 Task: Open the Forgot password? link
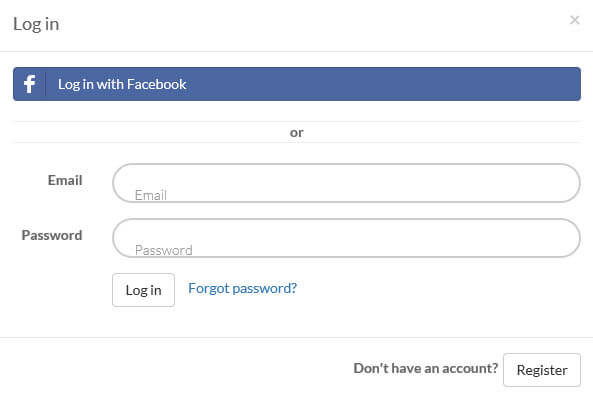click(242, 288)
